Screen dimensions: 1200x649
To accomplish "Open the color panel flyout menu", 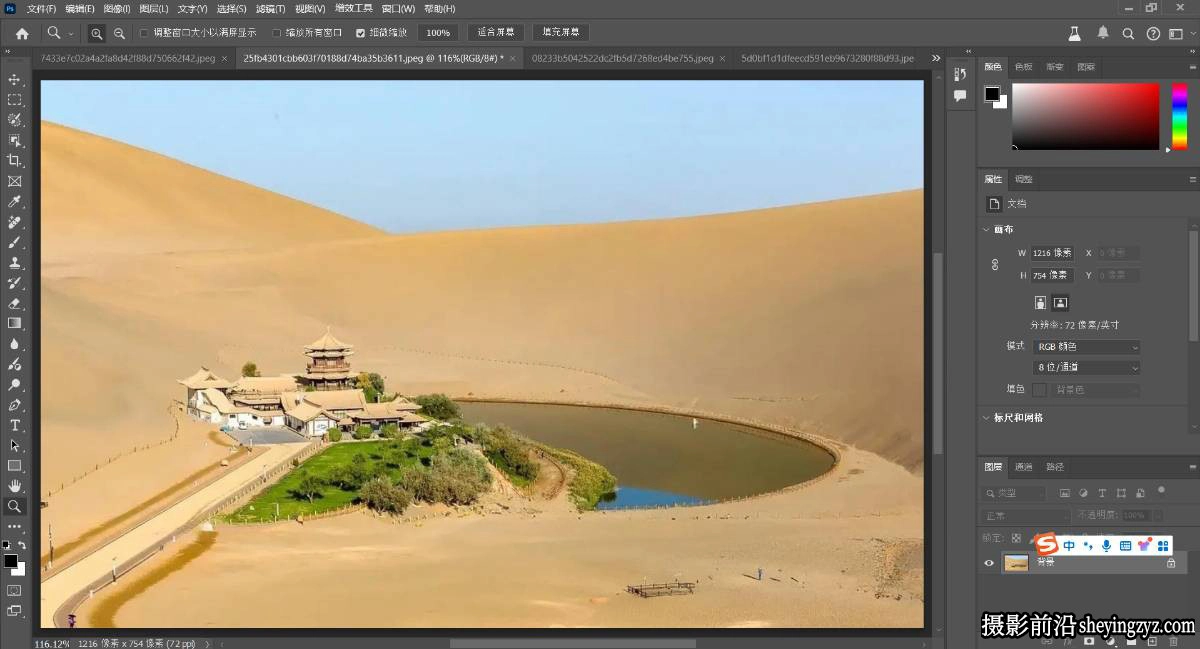I will tap(1192, 67).
